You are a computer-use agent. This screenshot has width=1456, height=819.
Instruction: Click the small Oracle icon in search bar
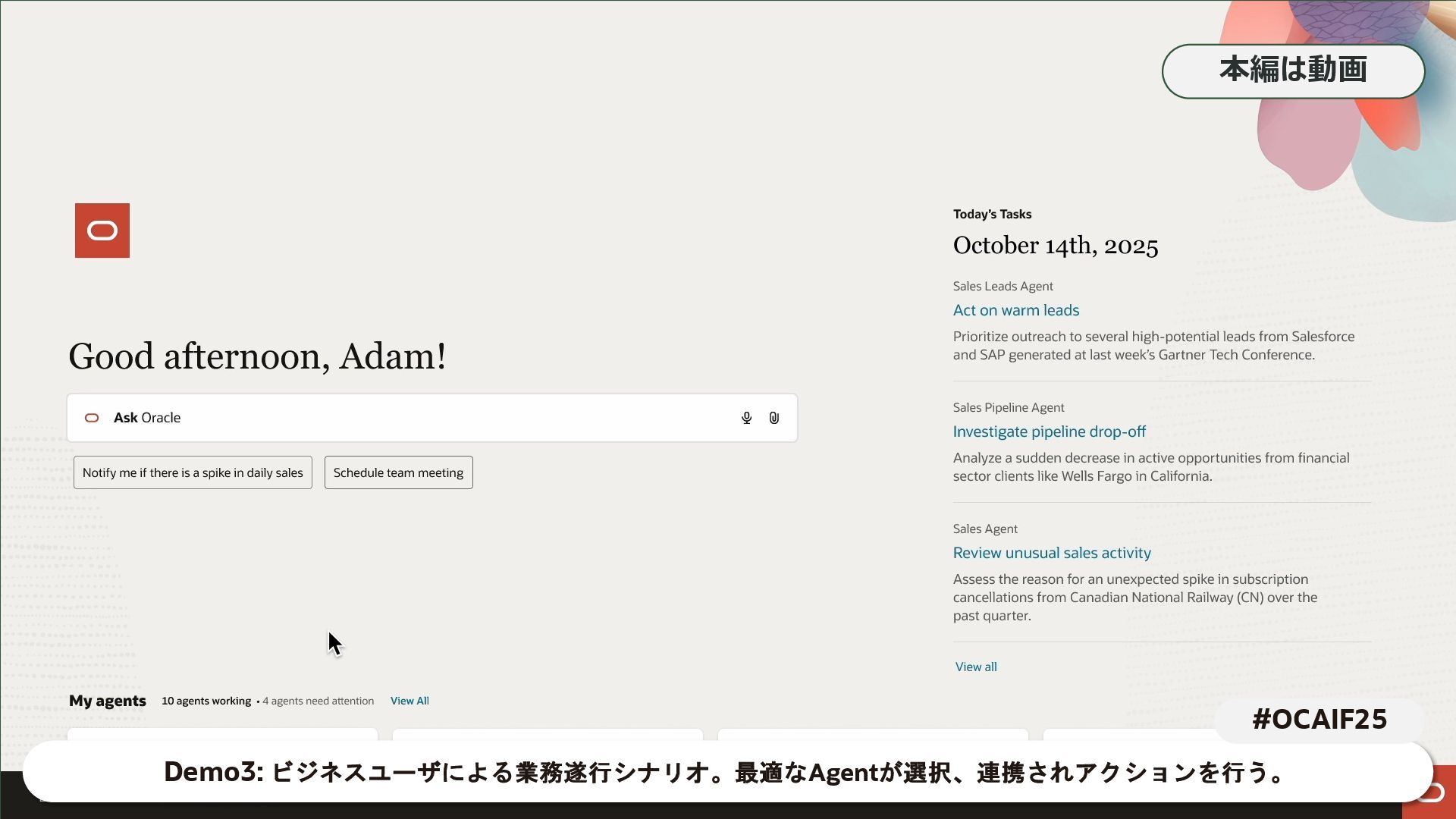(92, 418)
